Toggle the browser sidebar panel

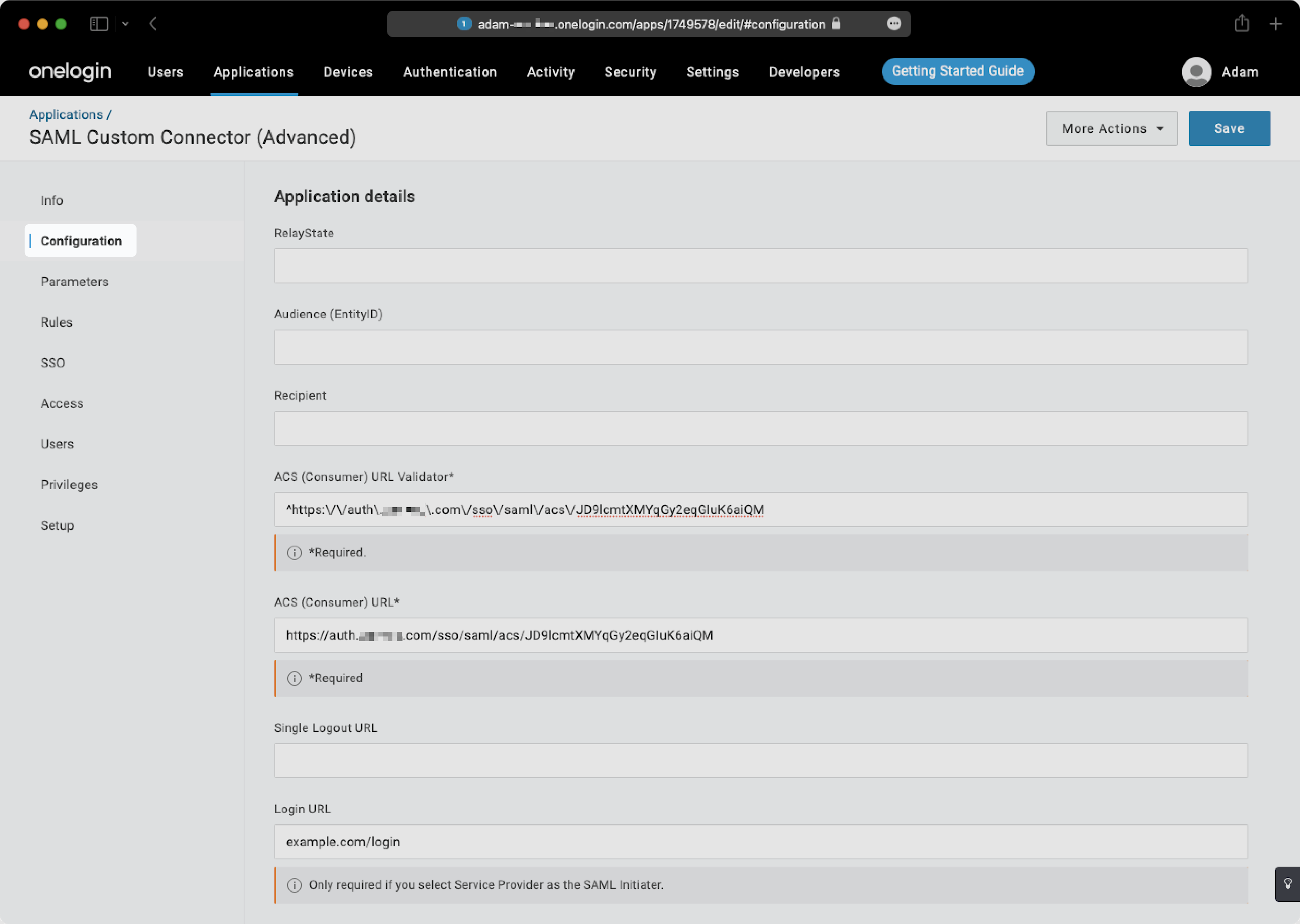[x=99, y=24]
